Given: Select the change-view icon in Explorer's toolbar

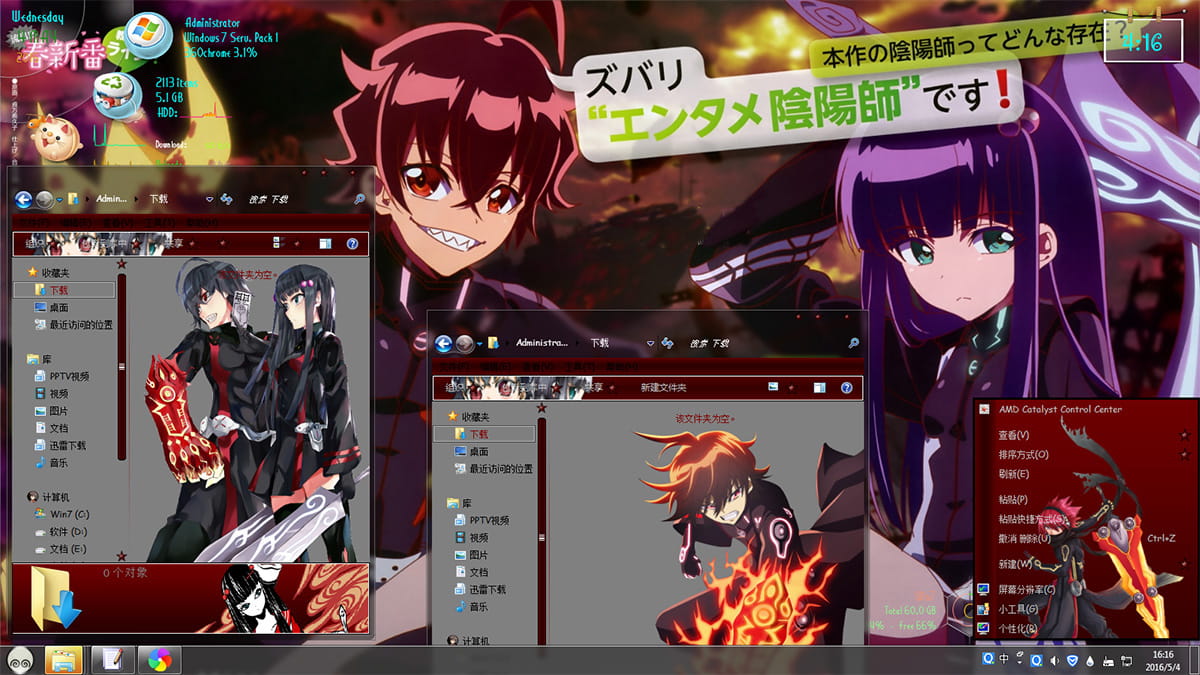Looking at the screenshot, I should point(772,386).
